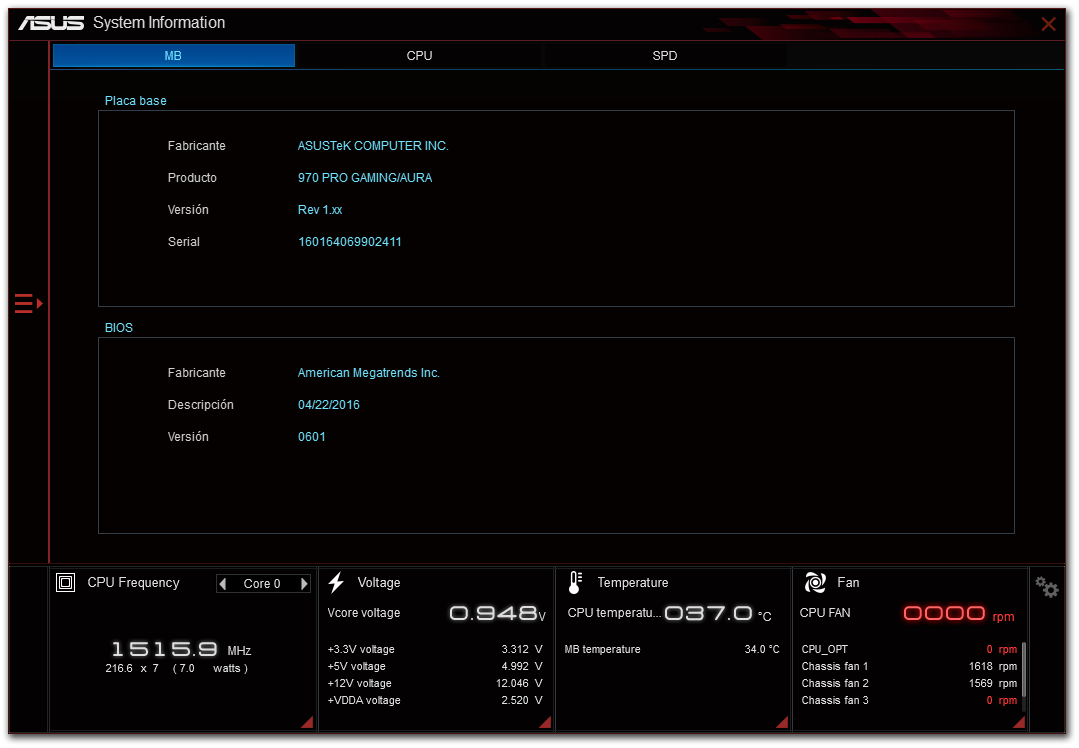This screenshot has height=748, width=1079.
Task: Switch to the MB tab
Action: 173,56
